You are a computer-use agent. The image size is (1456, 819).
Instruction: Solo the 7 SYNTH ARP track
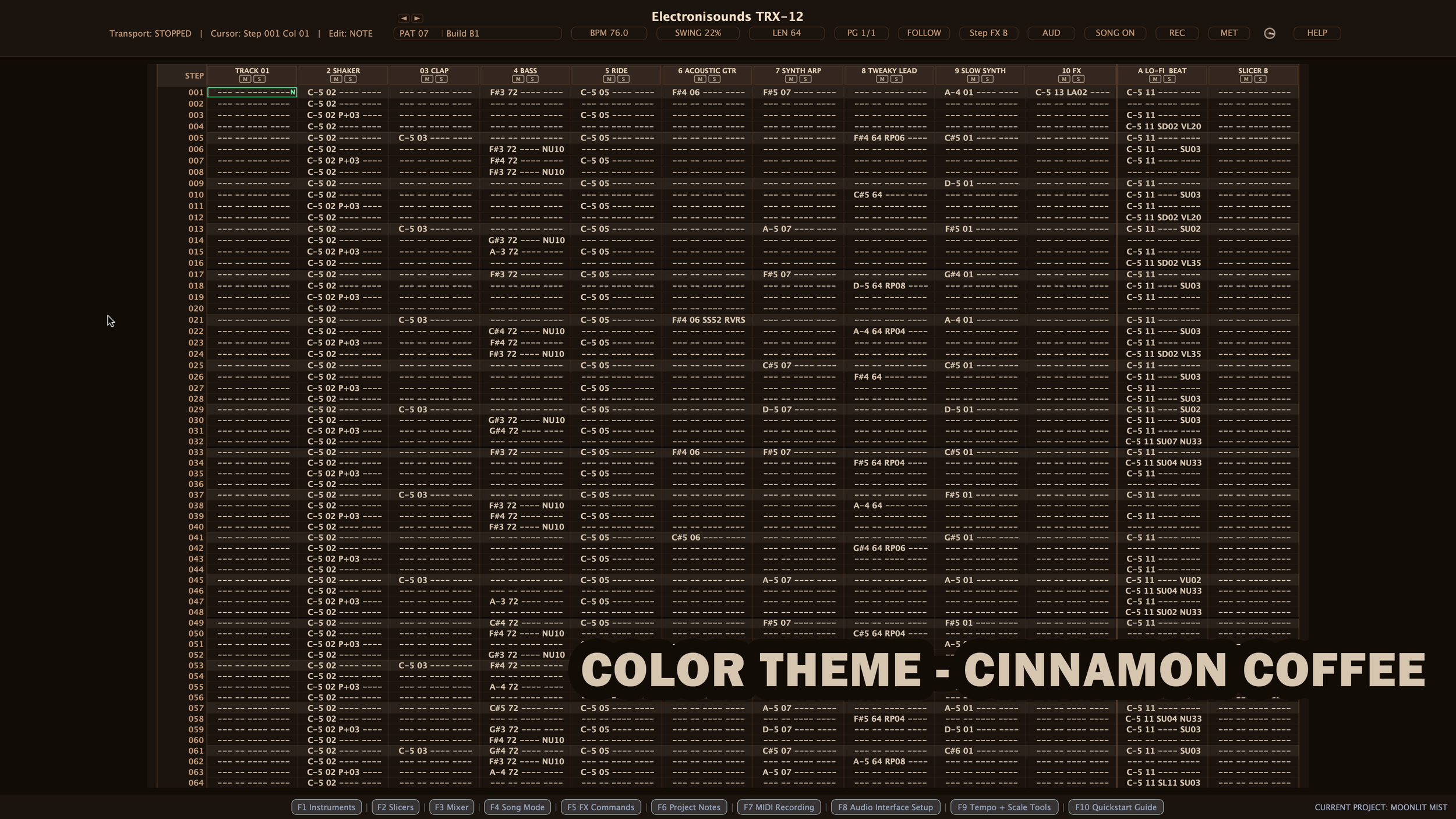point(805,79)
